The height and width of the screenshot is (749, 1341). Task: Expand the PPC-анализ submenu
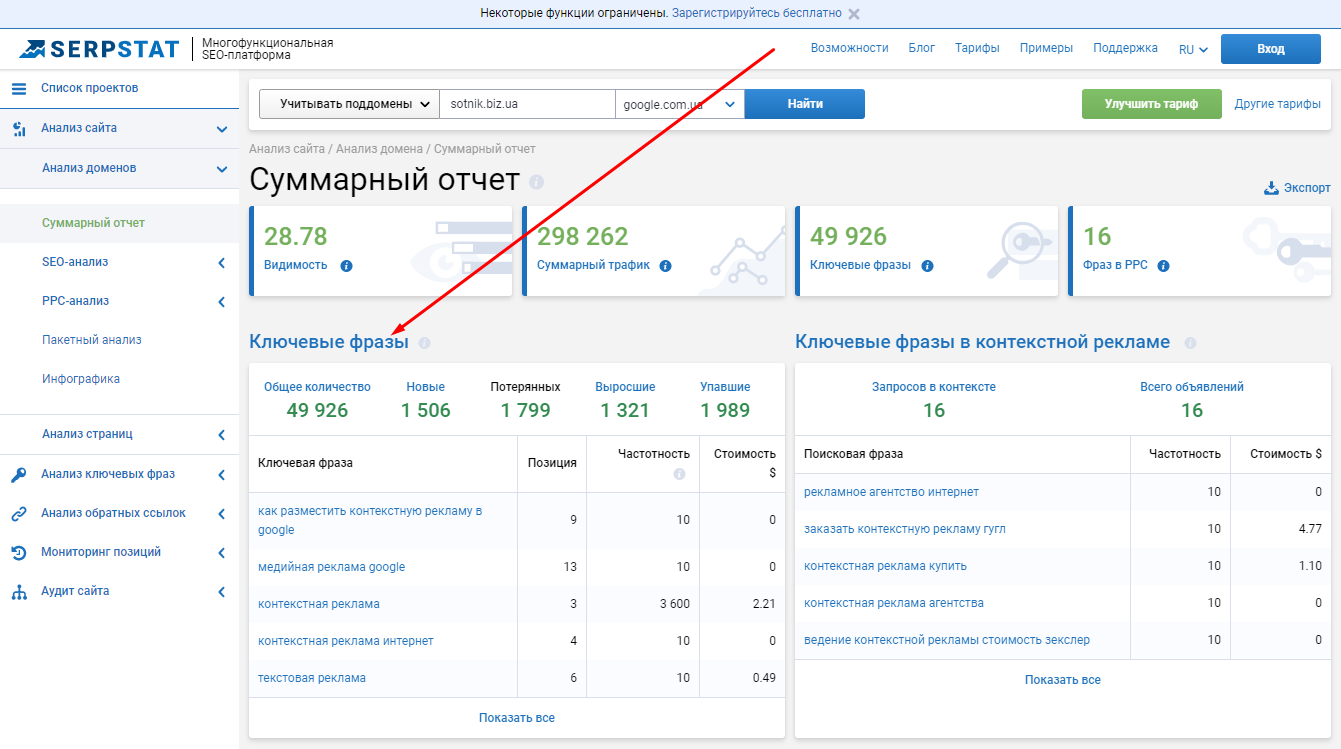222,302
